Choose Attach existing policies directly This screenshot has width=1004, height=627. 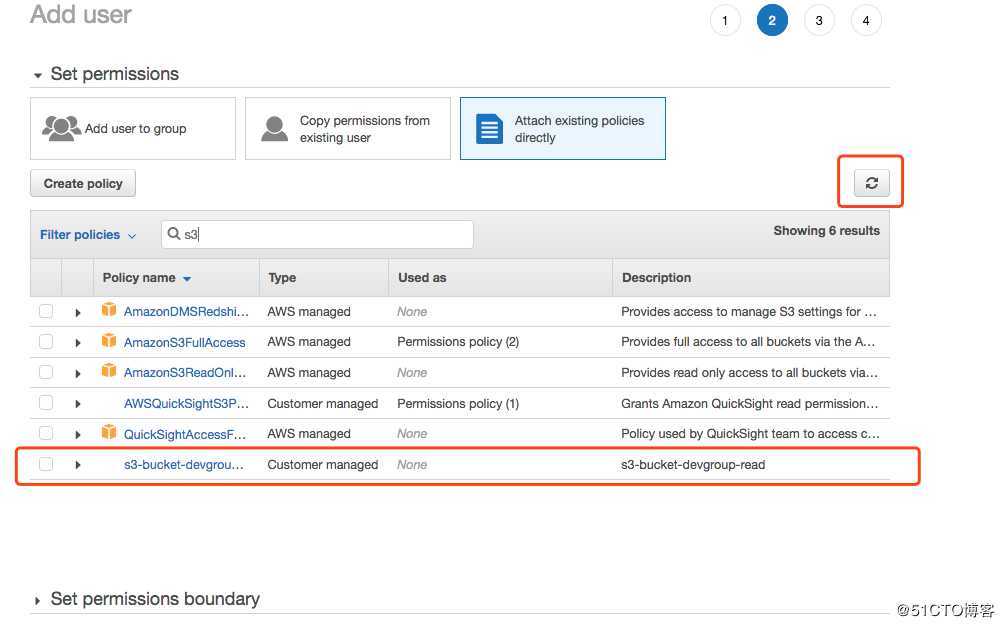click(563, 129)
